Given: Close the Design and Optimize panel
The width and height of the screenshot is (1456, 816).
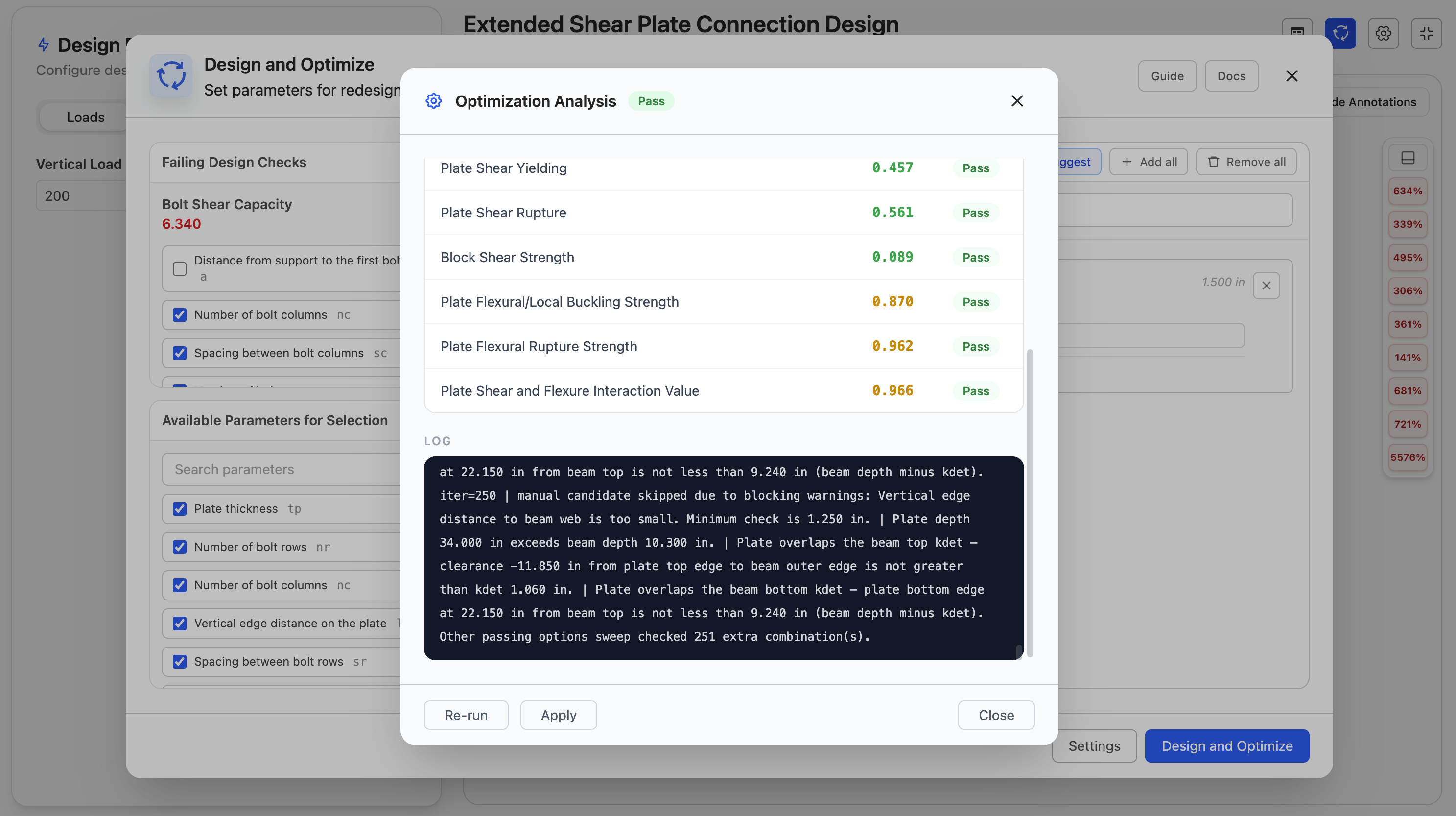Looking at the screenshot, I should coord(1292,76).
